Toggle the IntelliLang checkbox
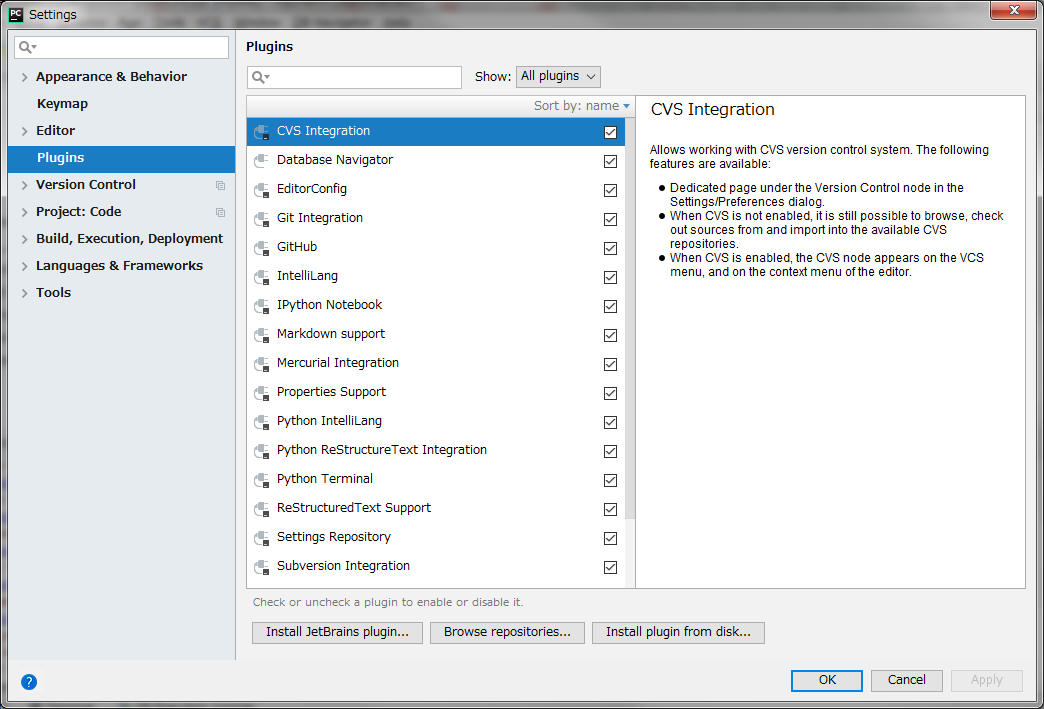 [610, 277]
